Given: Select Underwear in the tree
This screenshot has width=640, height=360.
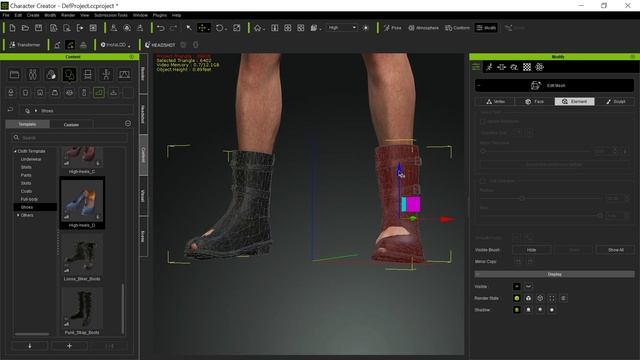Looking at the screenshot, I should pos(31,159).
